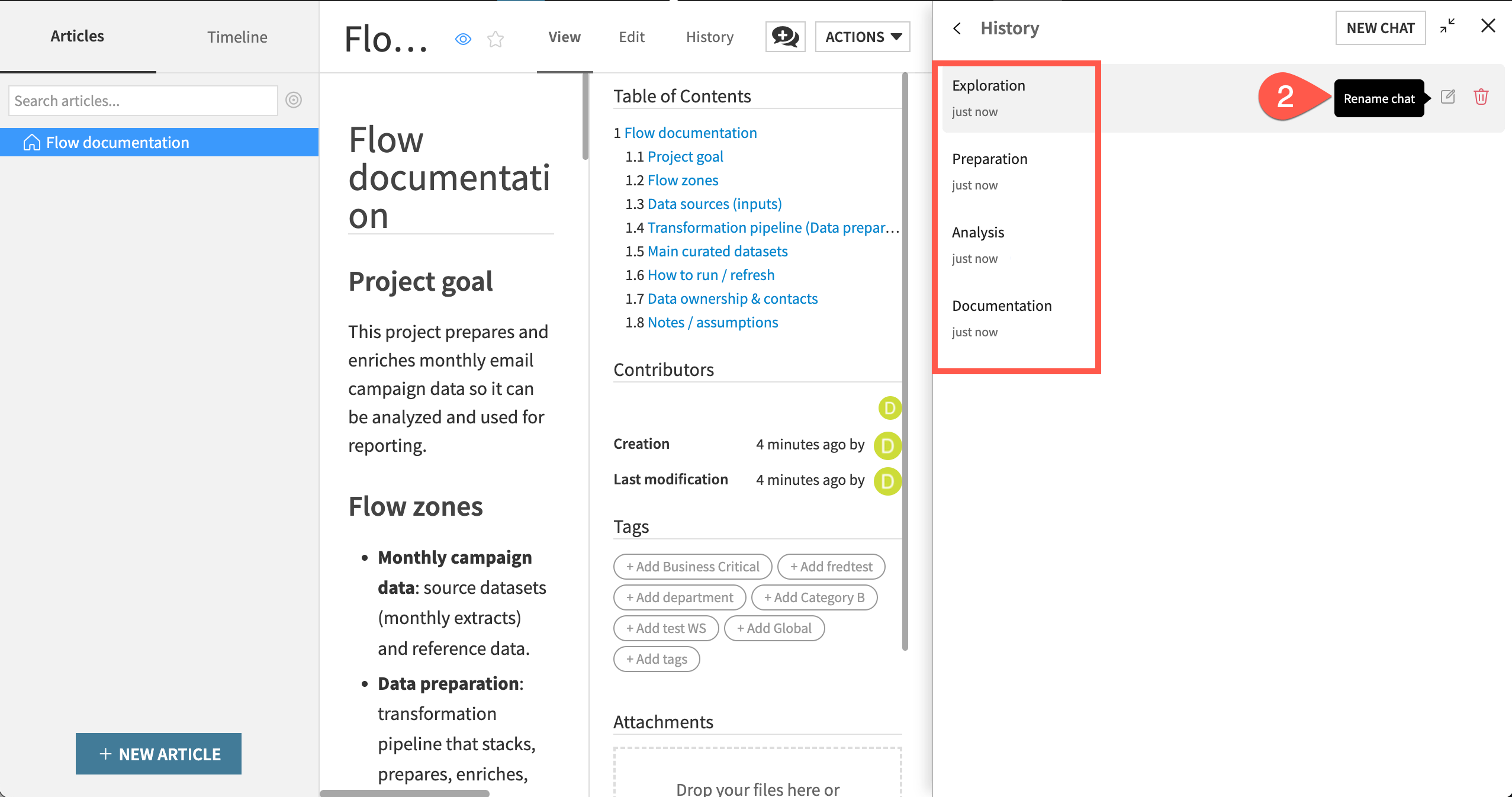The width and height of the screenshot is (1512, 797).
Task: Focus the Search articles field
Action: tap(143, 101)
